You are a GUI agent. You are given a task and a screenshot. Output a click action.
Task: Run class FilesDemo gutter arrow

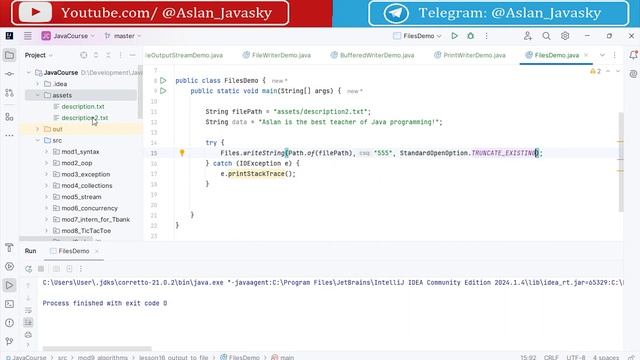point(163,80)
